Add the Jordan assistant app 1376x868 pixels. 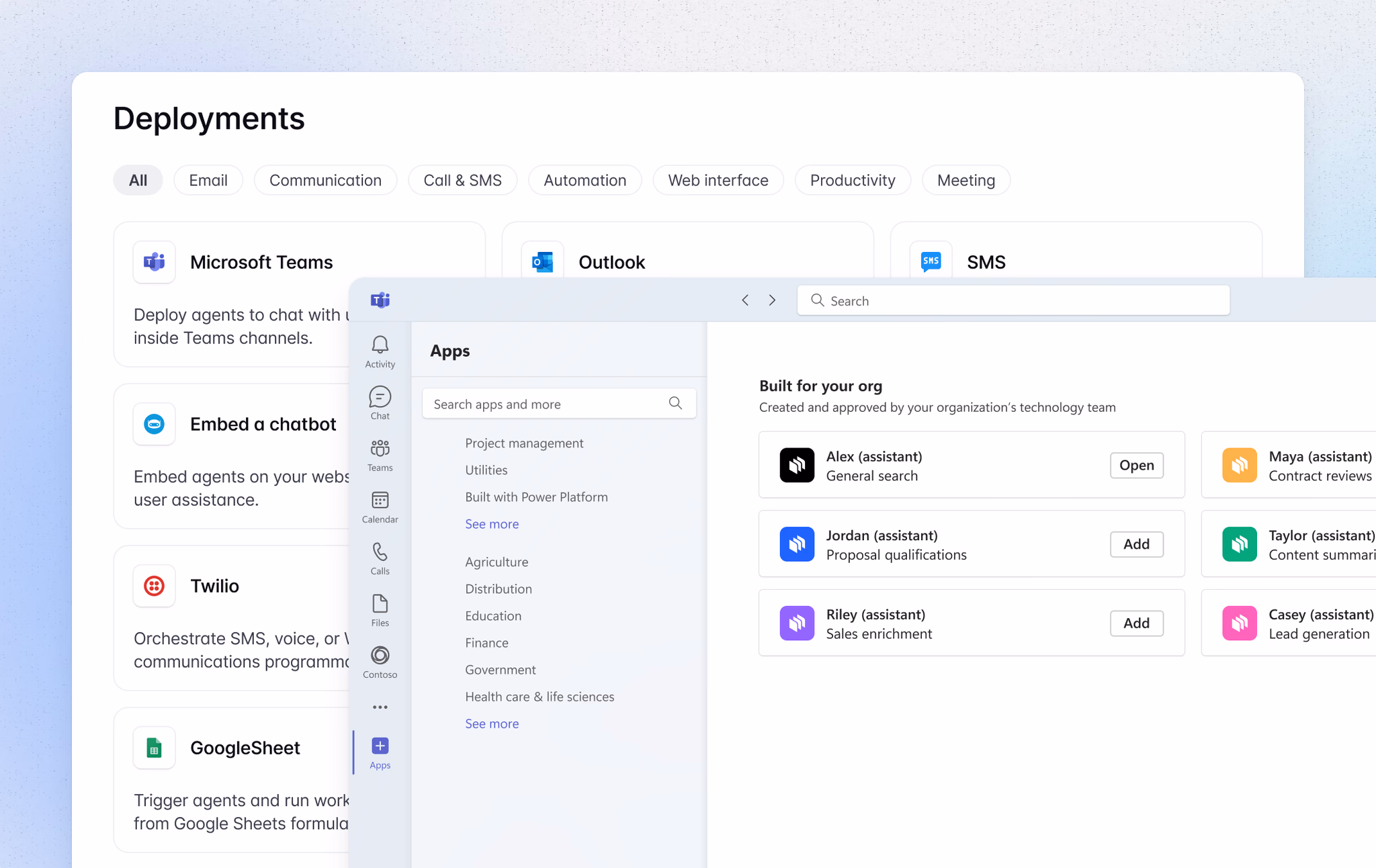tap(1136, 544)
